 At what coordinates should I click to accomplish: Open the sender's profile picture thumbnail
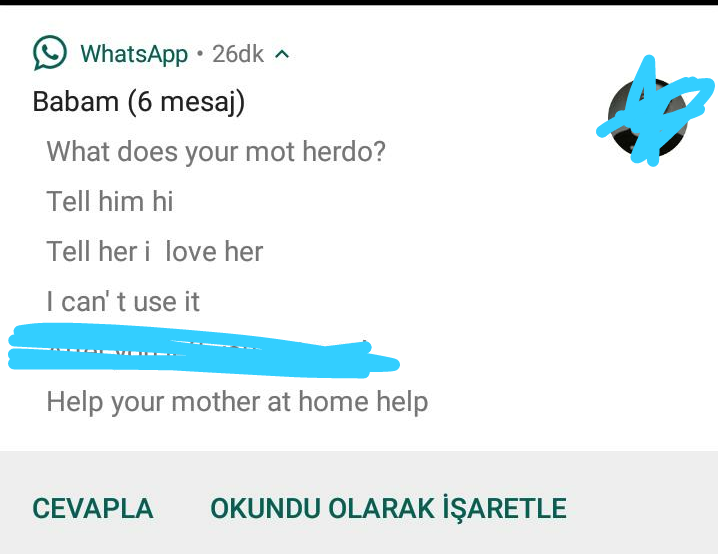click(x=647, y=117)
